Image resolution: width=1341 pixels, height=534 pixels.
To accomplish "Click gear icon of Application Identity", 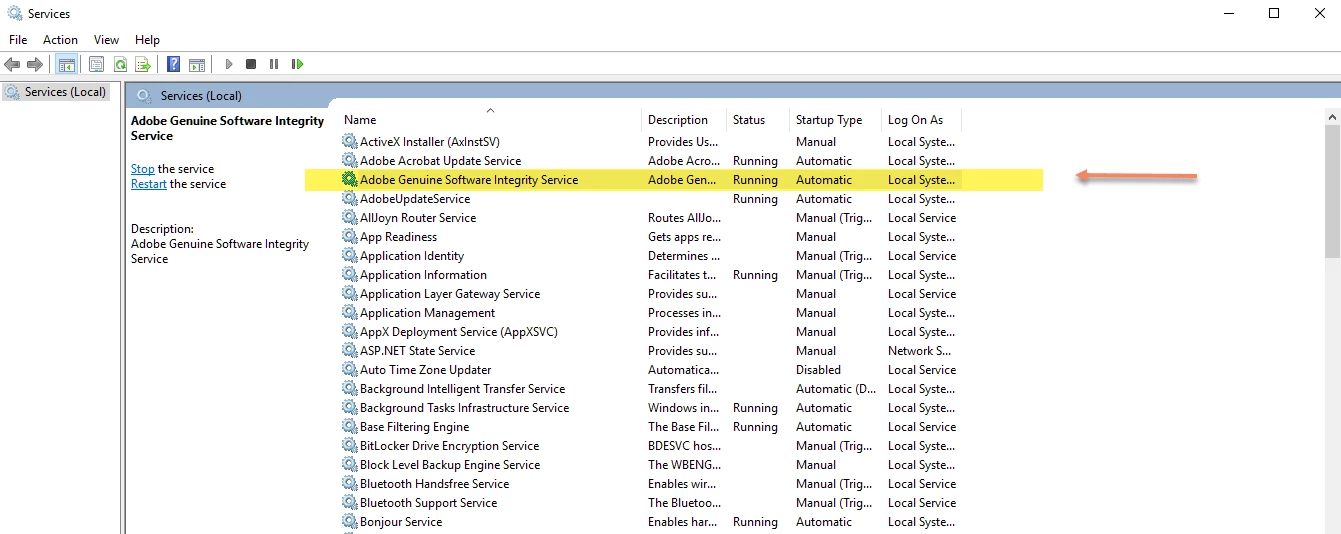I will [x=350, y=256].
